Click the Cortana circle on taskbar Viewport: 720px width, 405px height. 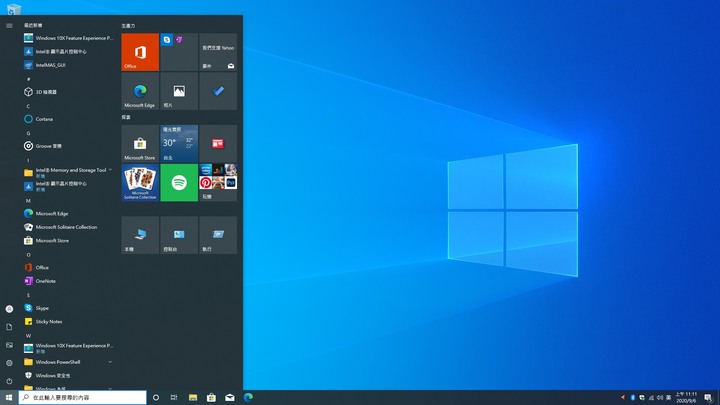click(156, 398)
